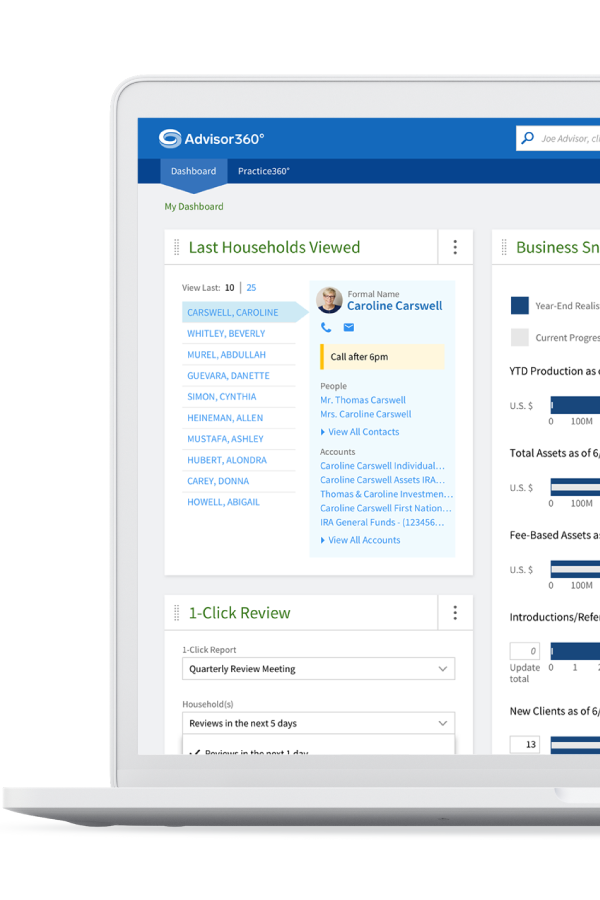Grab 1-Click Review drag handle
This screenshot has height=900, width=600.
177,613
